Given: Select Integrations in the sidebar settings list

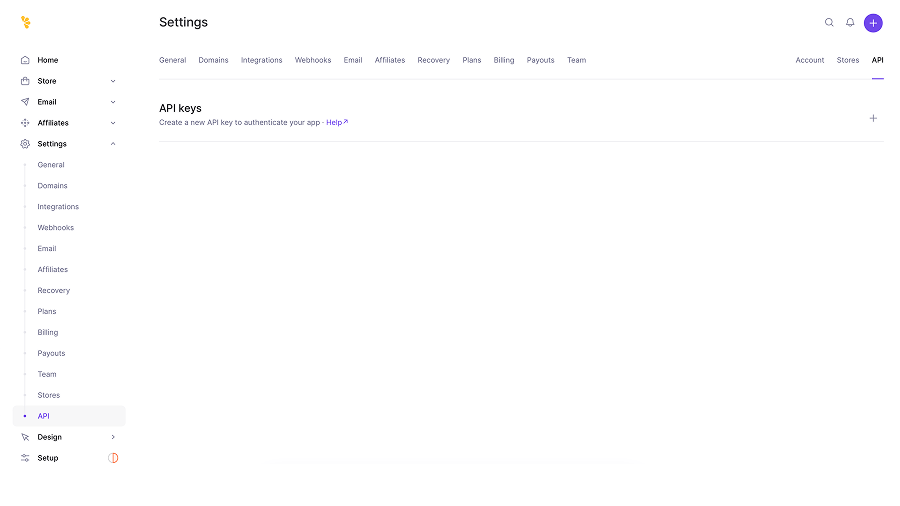Looking at the screenshot, I should (x=58, y=207).
